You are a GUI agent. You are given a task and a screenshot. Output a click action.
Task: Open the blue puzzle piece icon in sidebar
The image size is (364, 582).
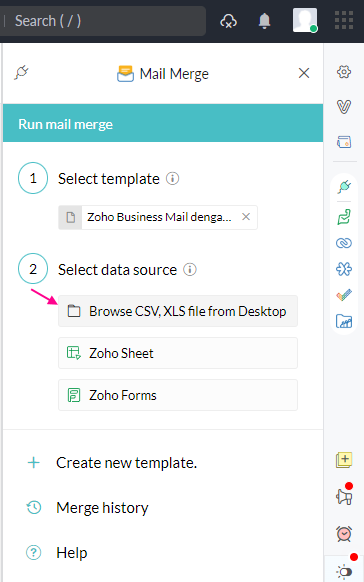click(x=344, y=269)
